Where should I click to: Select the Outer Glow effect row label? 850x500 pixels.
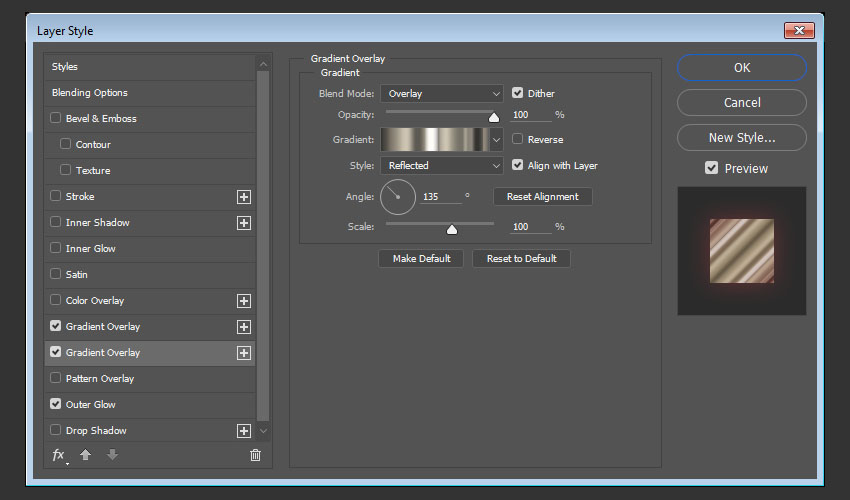[91, 405]
